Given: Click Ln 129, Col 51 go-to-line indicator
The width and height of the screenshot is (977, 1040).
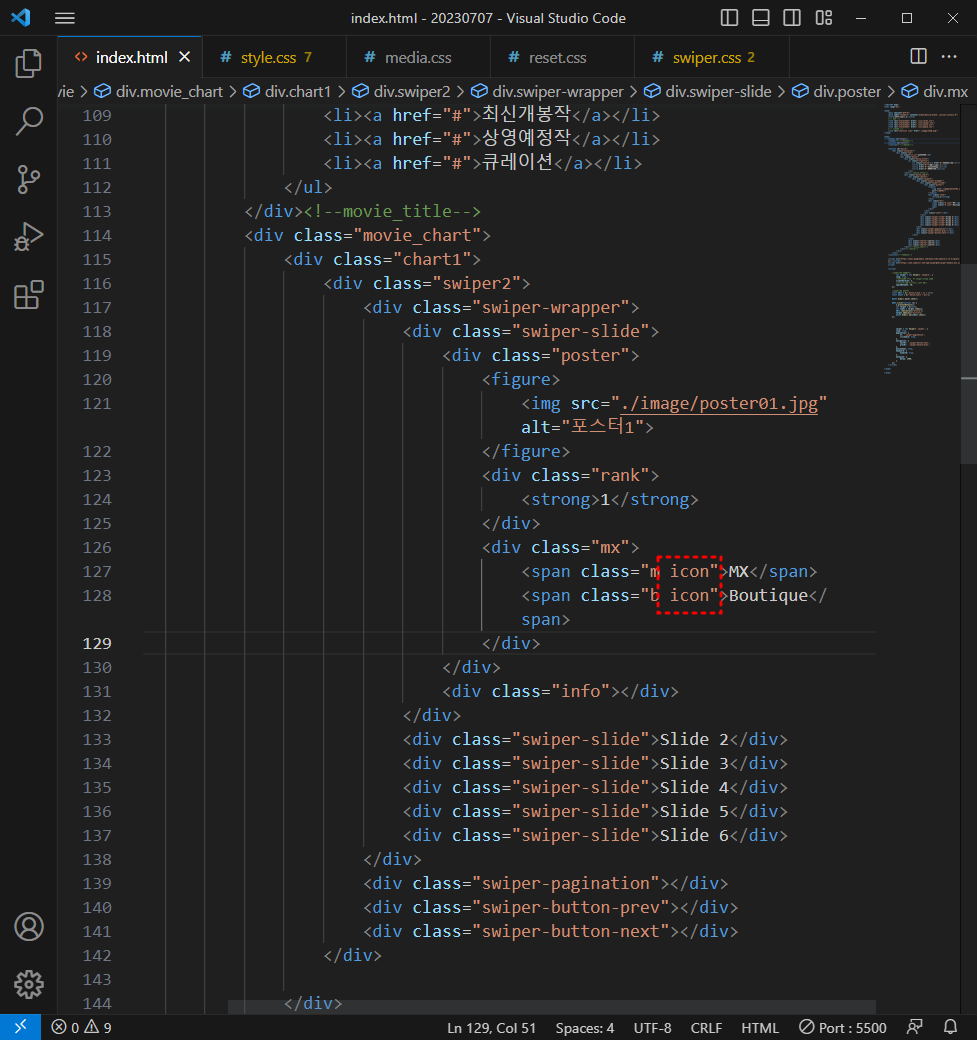Looking at the screenshot, I should click(x=491, y=1027).
